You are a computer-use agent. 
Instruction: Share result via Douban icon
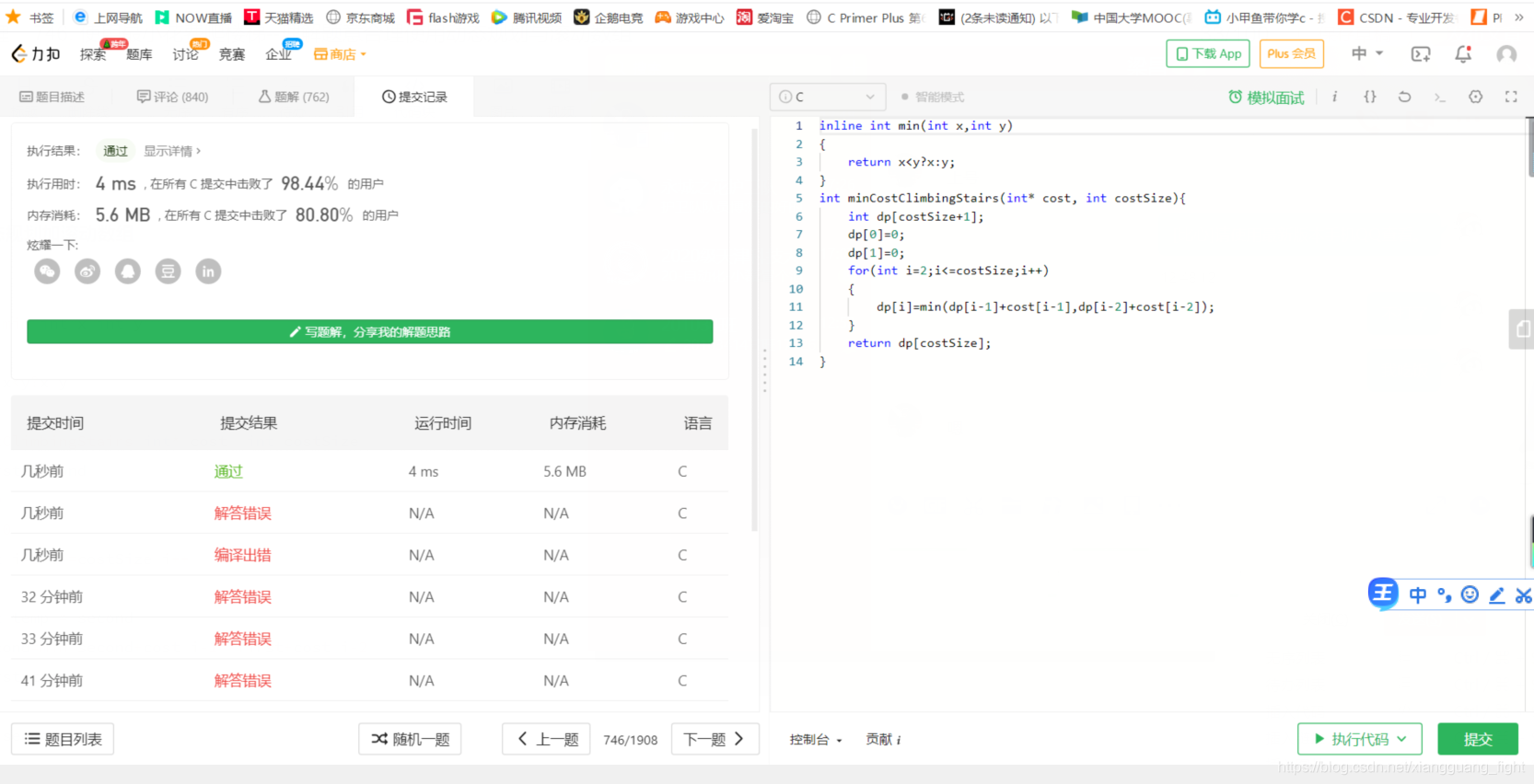click(x=168, y=271)
